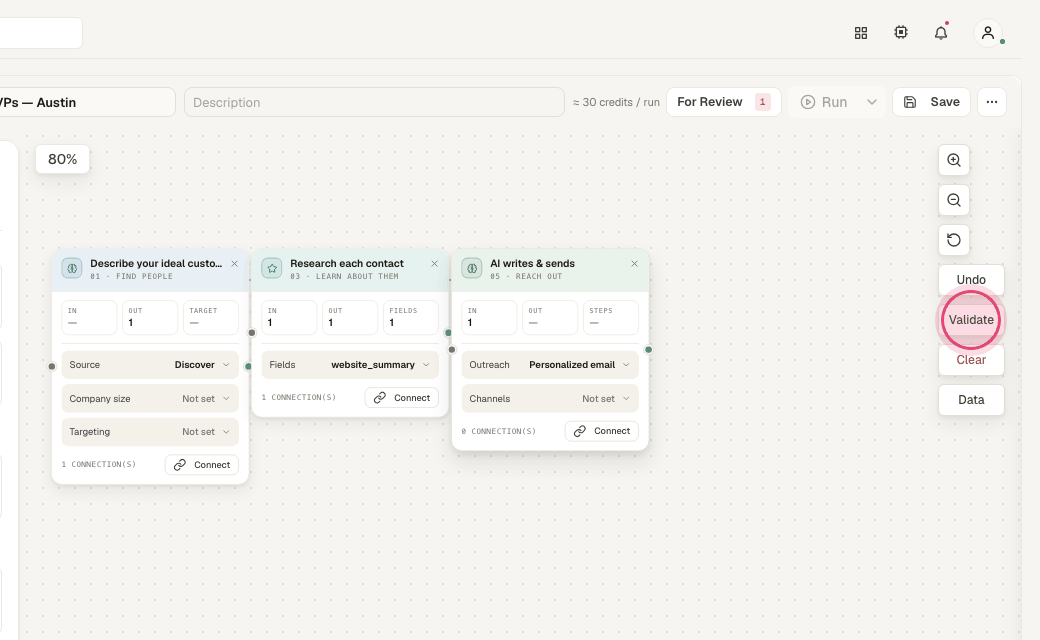Open the notifications bell
The width and height of the screenshot is (1040, 640).
pos(941,32)
